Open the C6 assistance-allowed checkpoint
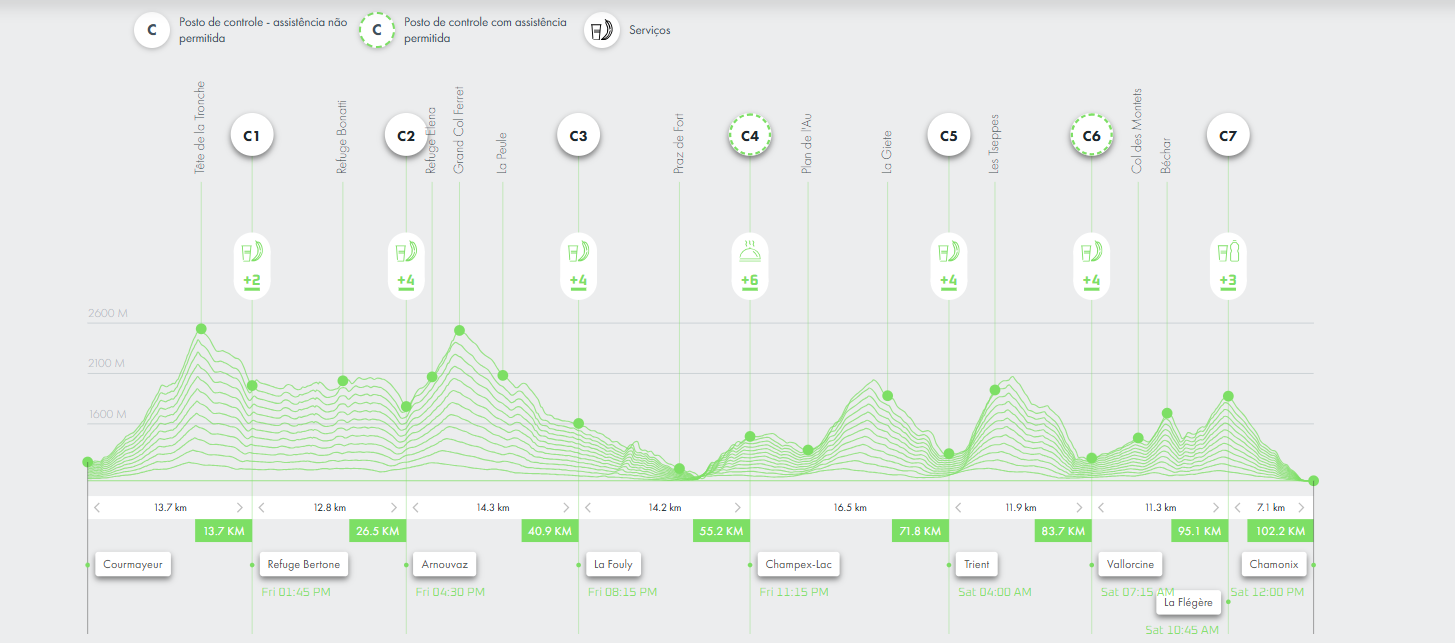 (1092, 135)
